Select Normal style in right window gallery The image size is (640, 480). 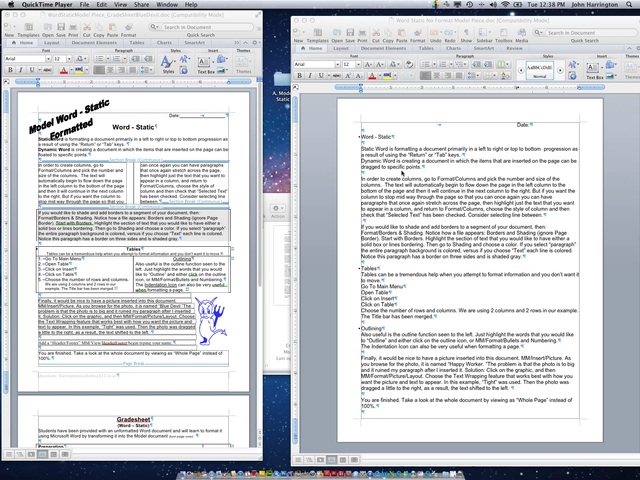(x=540, y=70)
